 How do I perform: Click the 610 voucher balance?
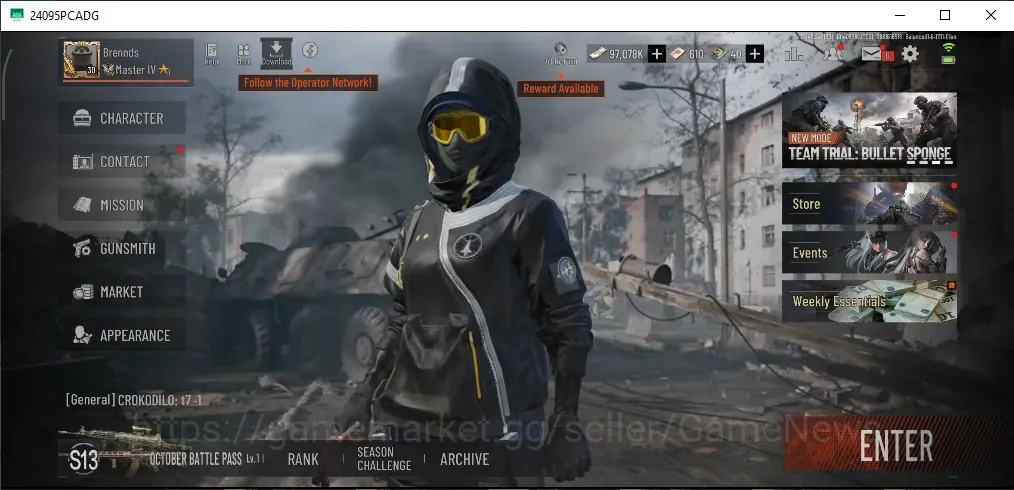tap(687, 54)
